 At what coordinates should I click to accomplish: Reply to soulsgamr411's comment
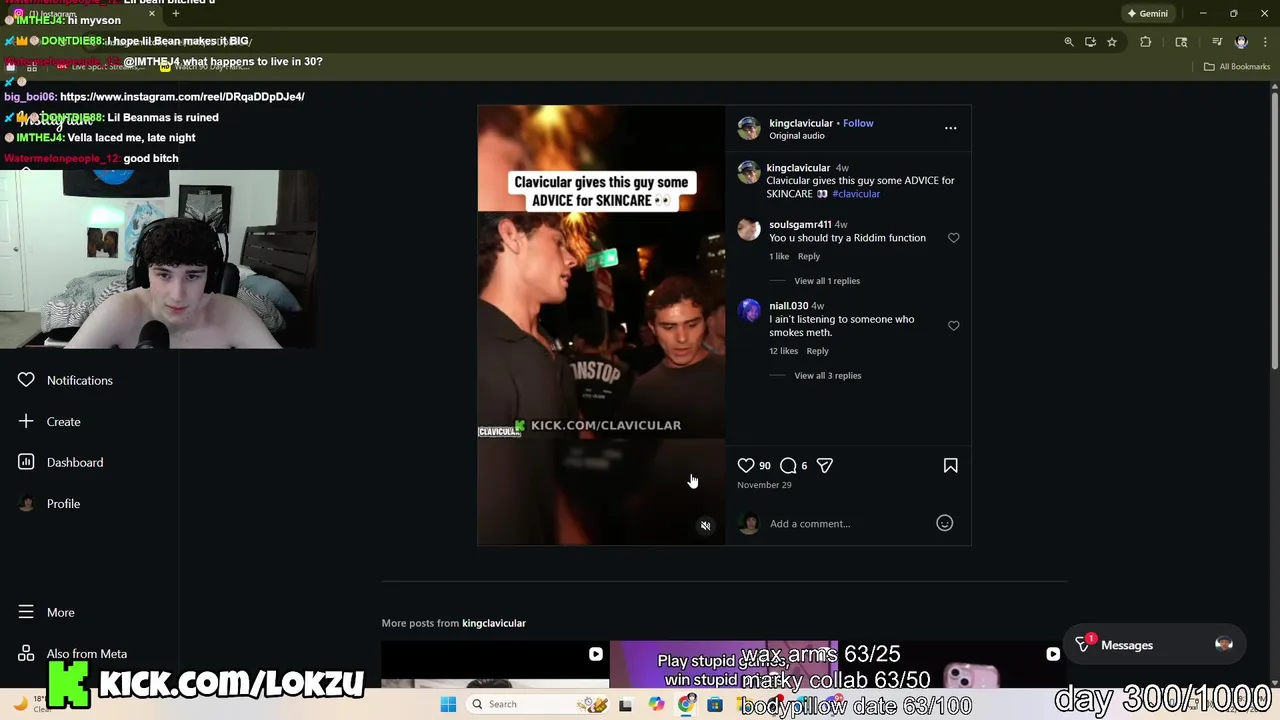pos(809,257)
